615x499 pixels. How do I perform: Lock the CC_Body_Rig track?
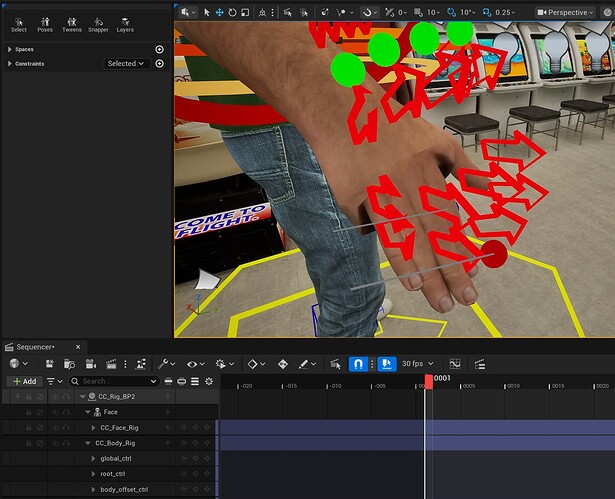29,443
